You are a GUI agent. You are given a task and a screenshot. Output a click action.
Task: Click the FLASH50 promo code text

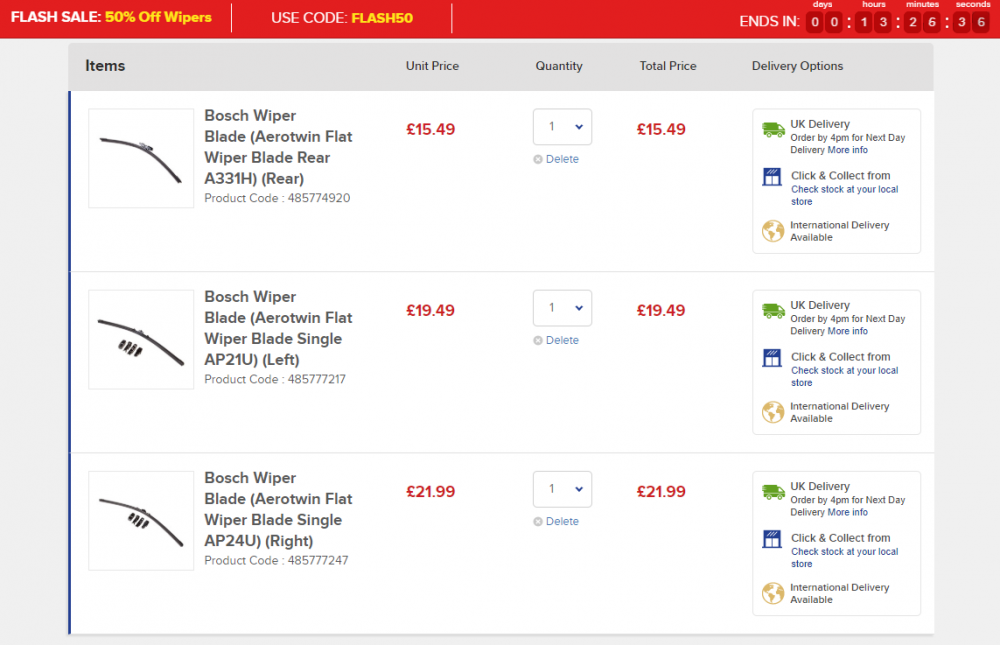tap(382, 18)
